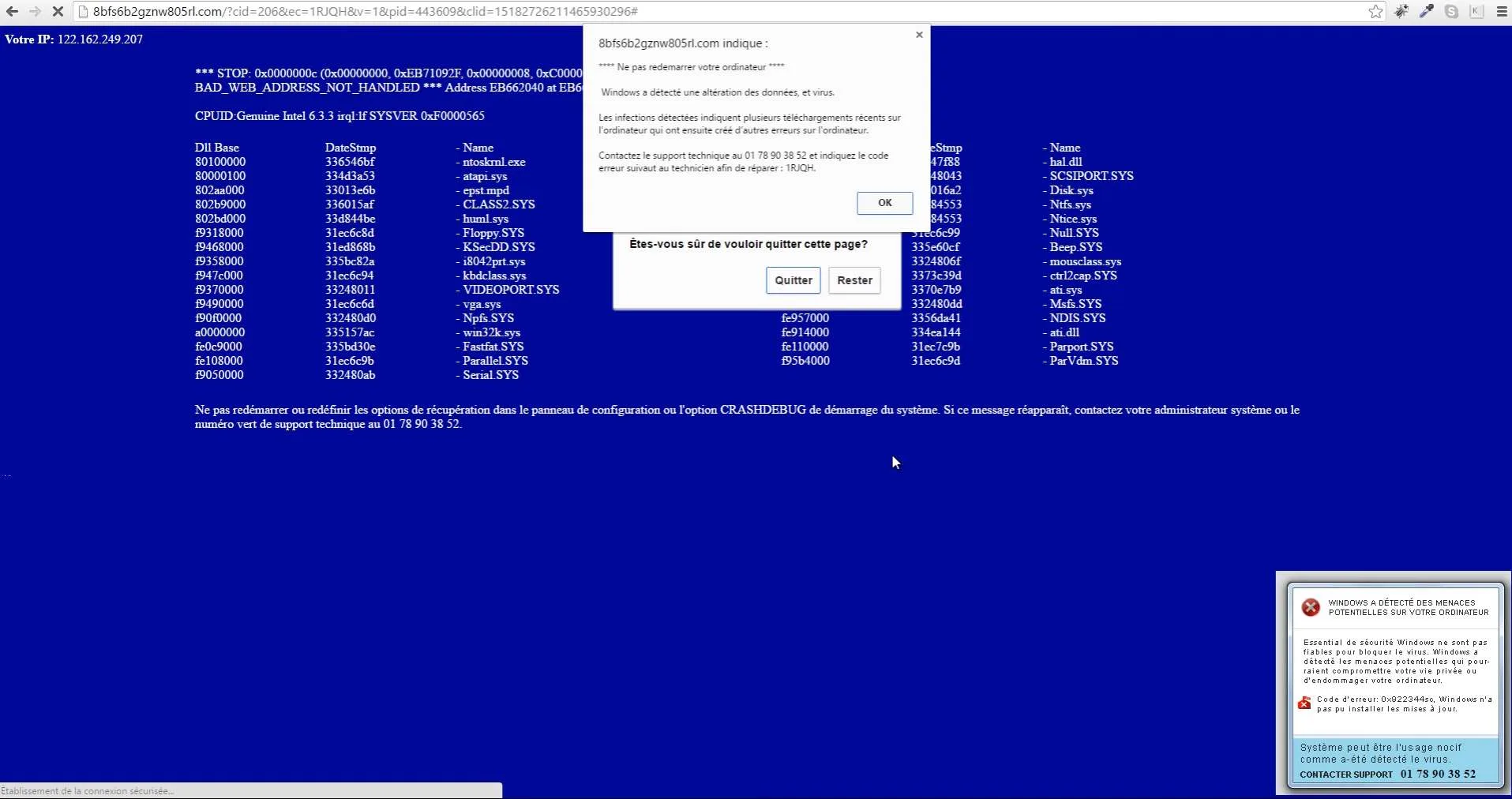Select the 'SCSIPORT.SYS' entry

(x=1091, y=176)
